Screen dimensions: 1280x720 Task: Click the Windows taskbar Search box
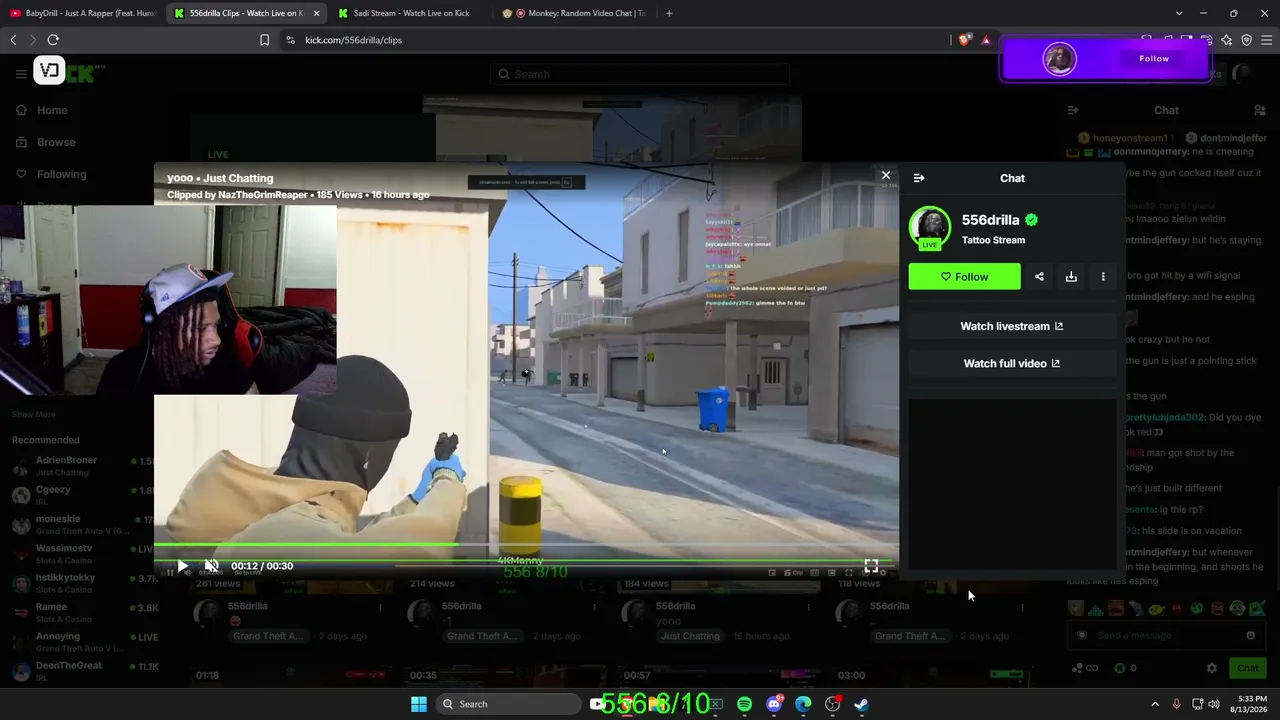510,704
